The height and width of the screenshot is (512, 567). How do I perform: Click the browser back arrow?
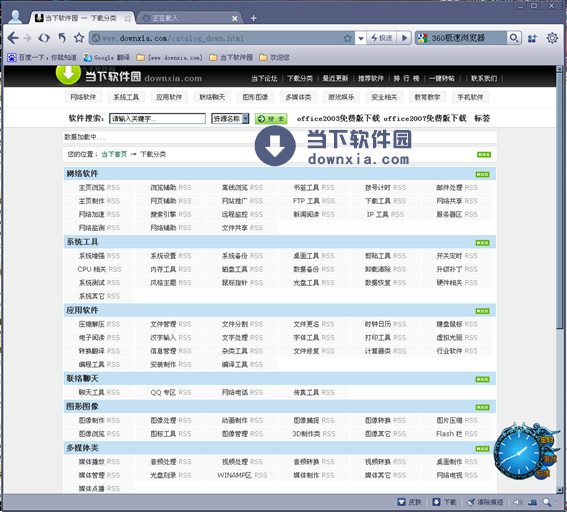(13, 38)
